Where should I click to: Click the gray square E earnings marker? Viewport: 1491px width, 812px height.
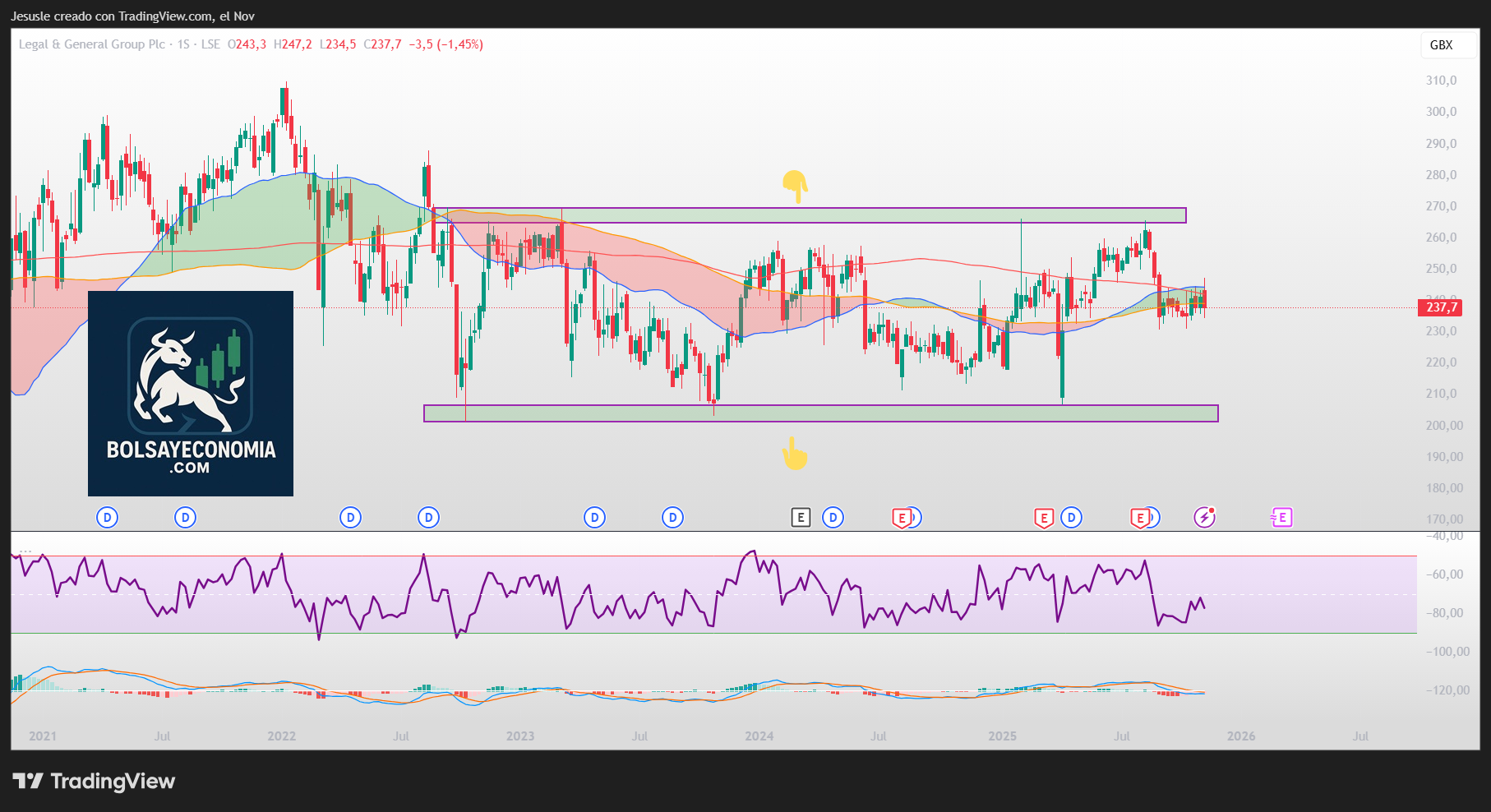point(801,517)
